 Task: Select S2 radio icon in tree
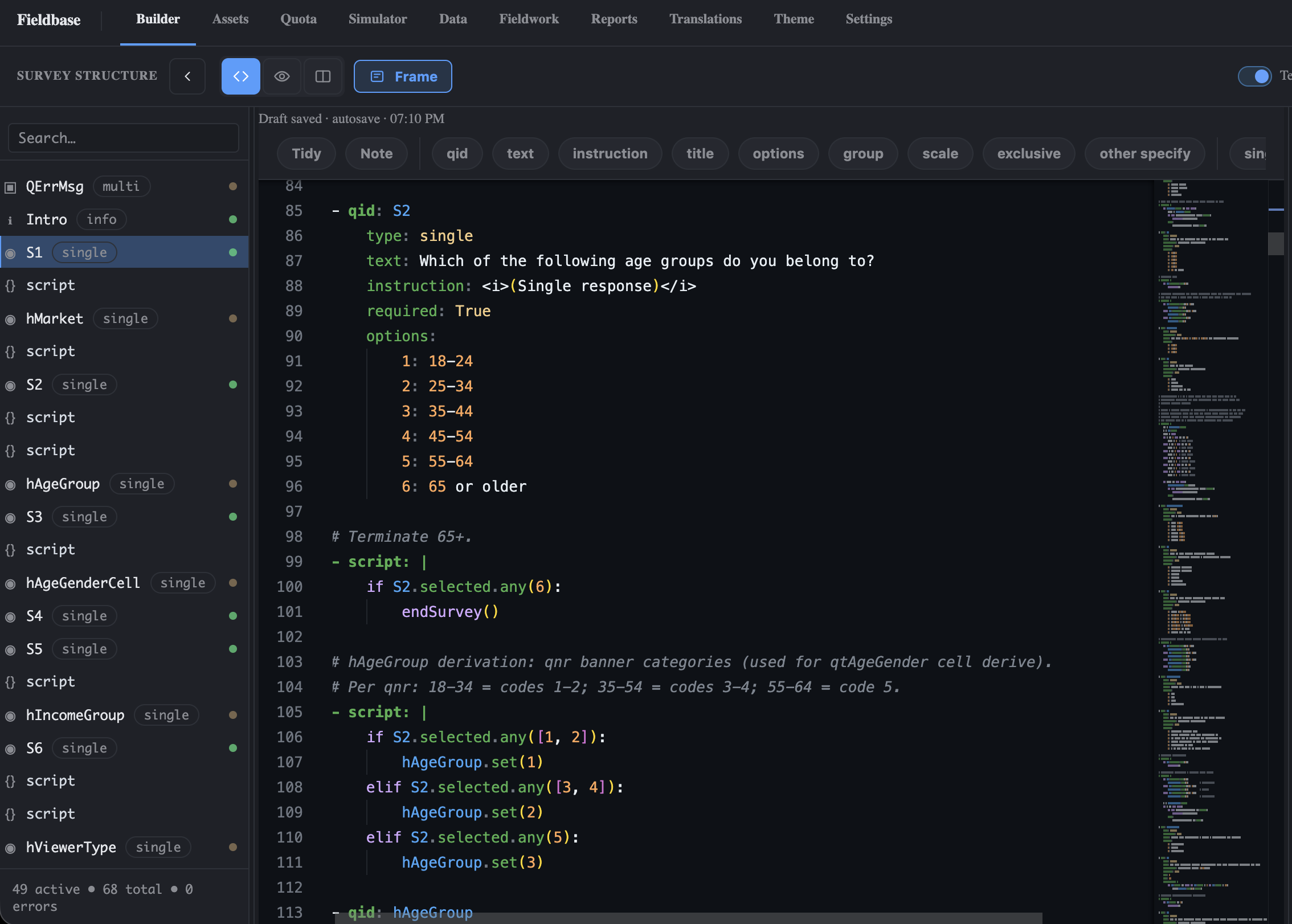pos(10,386)
